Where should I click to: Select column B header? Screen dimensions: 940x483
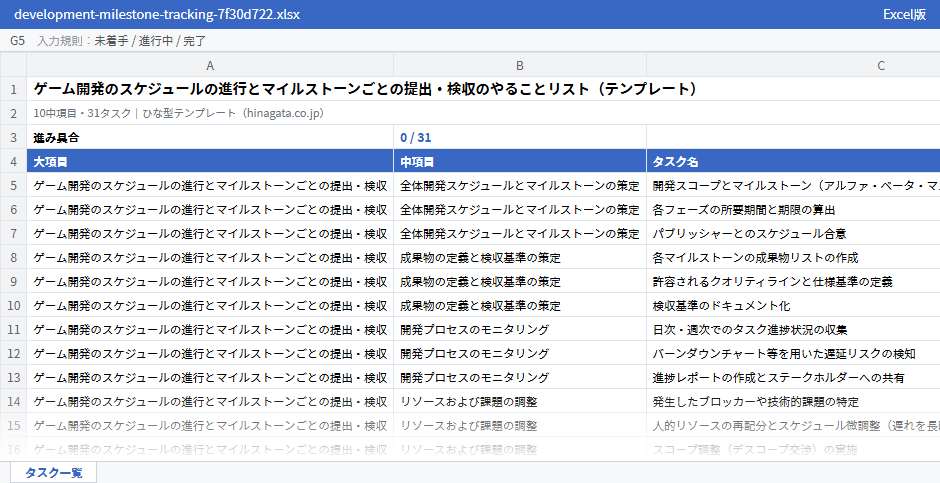(x=520, y=65)
